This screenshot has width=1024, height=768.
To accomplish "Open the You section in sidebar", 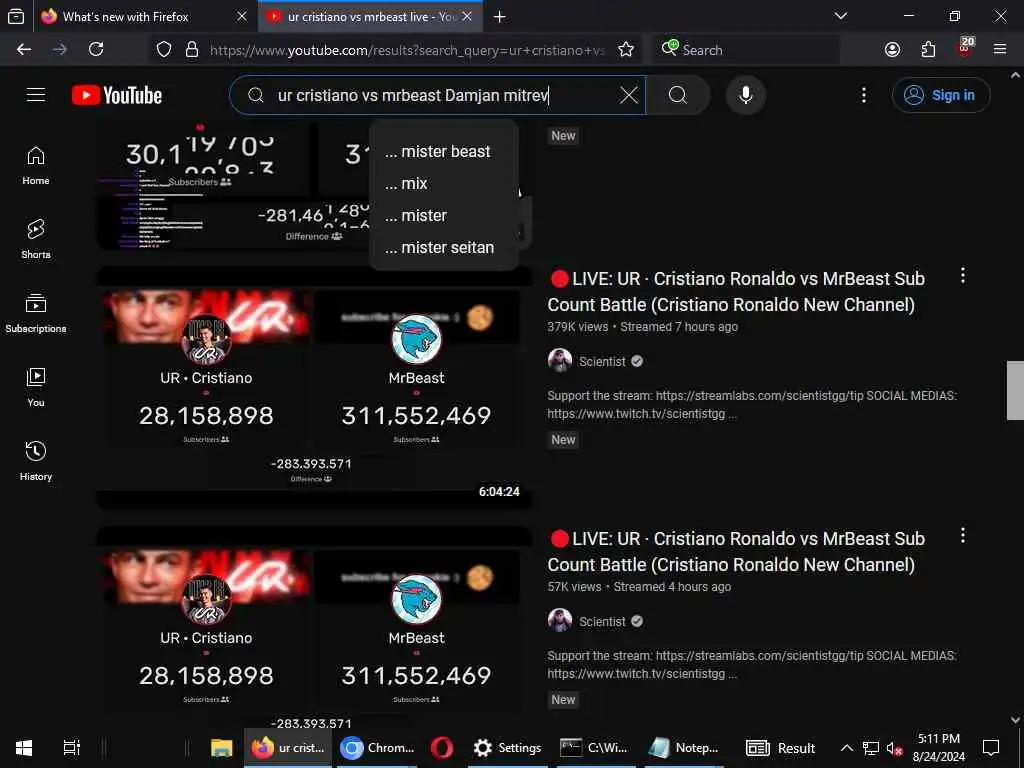I will 36,387.
